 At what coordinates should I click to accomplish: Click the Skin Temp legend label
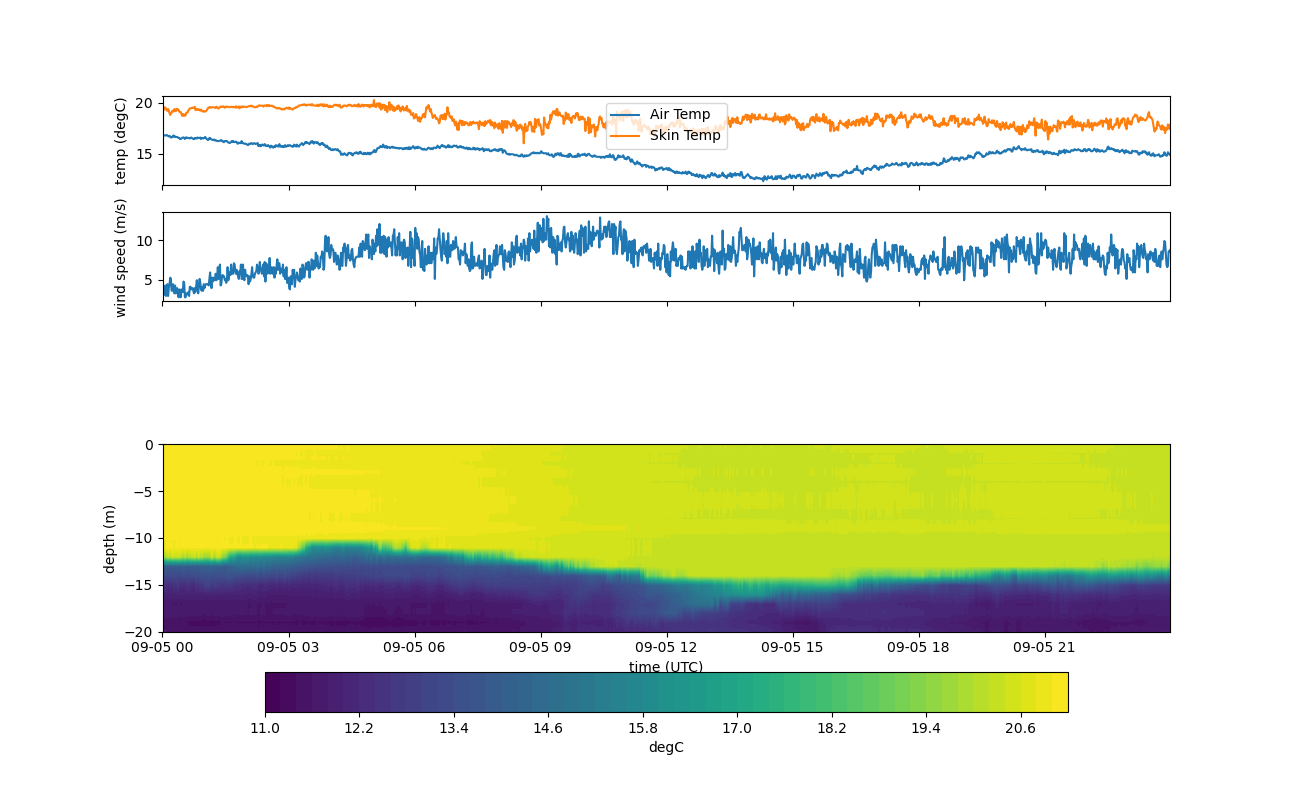(684, 135)
